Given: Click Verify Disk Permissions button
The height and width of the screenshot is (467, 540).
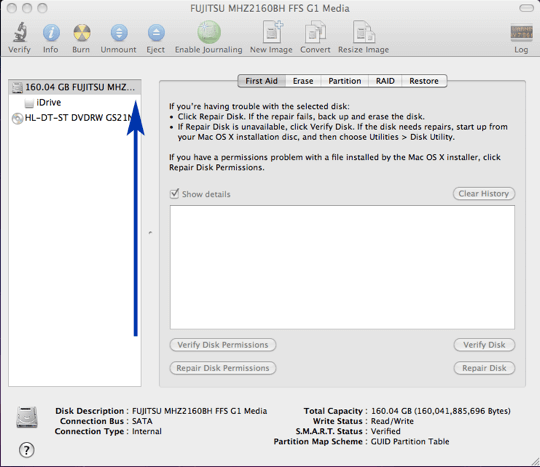Looking at the screenshot, I should [223, 345].
